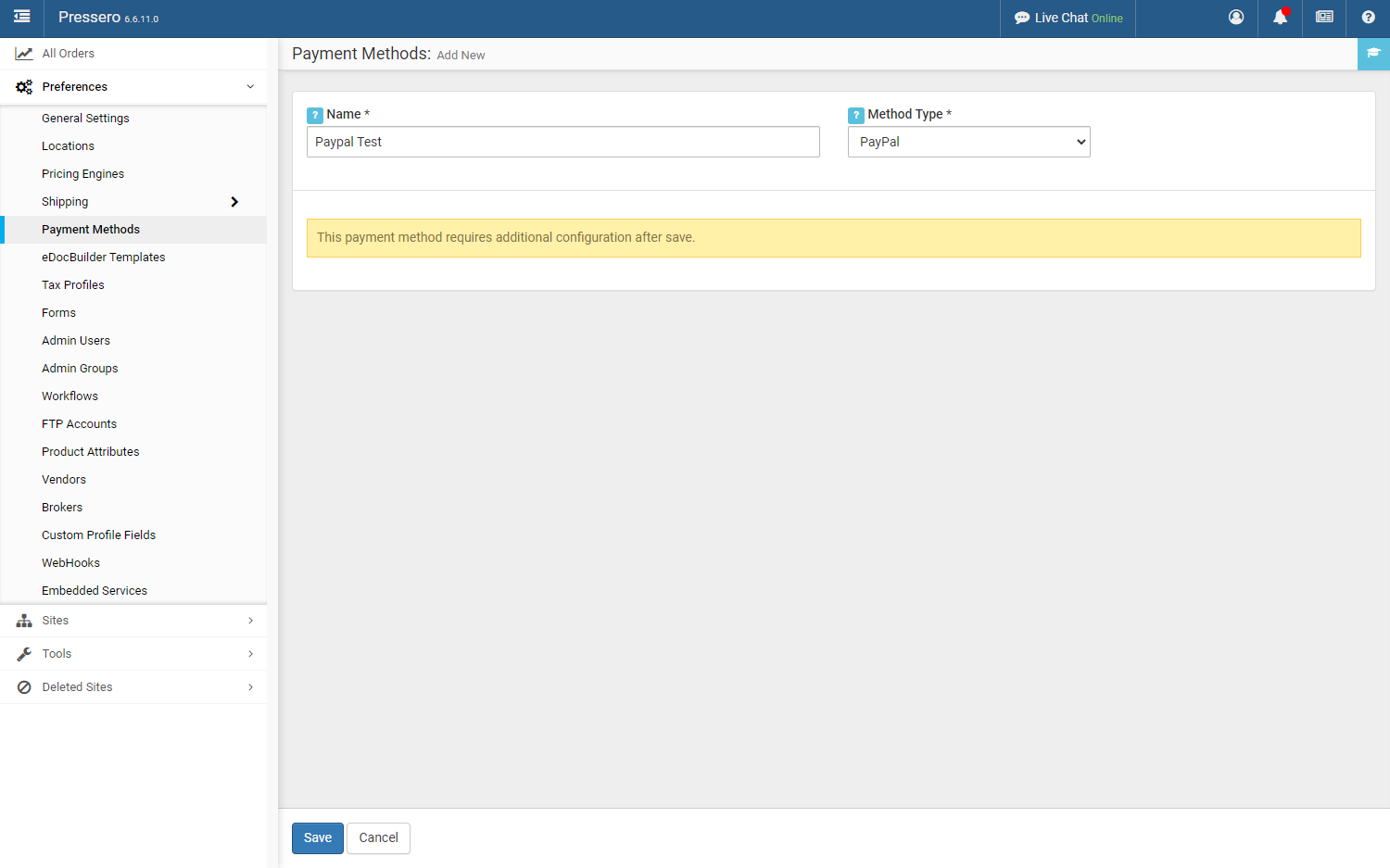Click the yellow additional configuration notice

[x=834, y=238]
